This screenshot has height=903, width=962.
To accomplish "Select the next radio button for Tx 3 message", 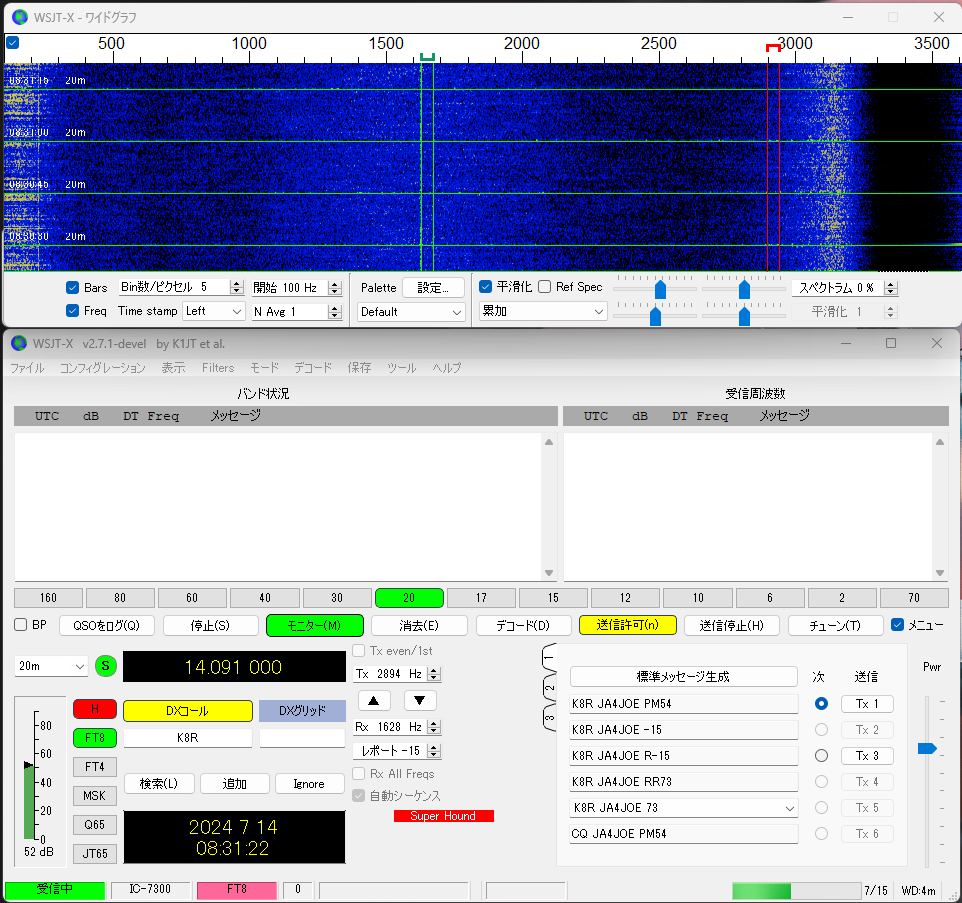I will pyautogui.click(x=821, y=756).
